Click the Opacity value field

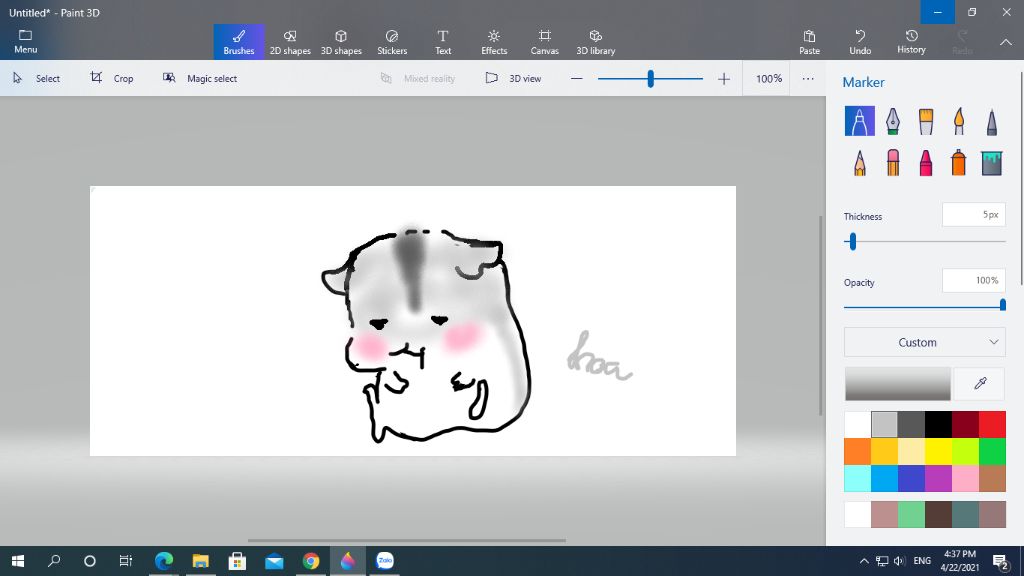[x=974, y=281]
